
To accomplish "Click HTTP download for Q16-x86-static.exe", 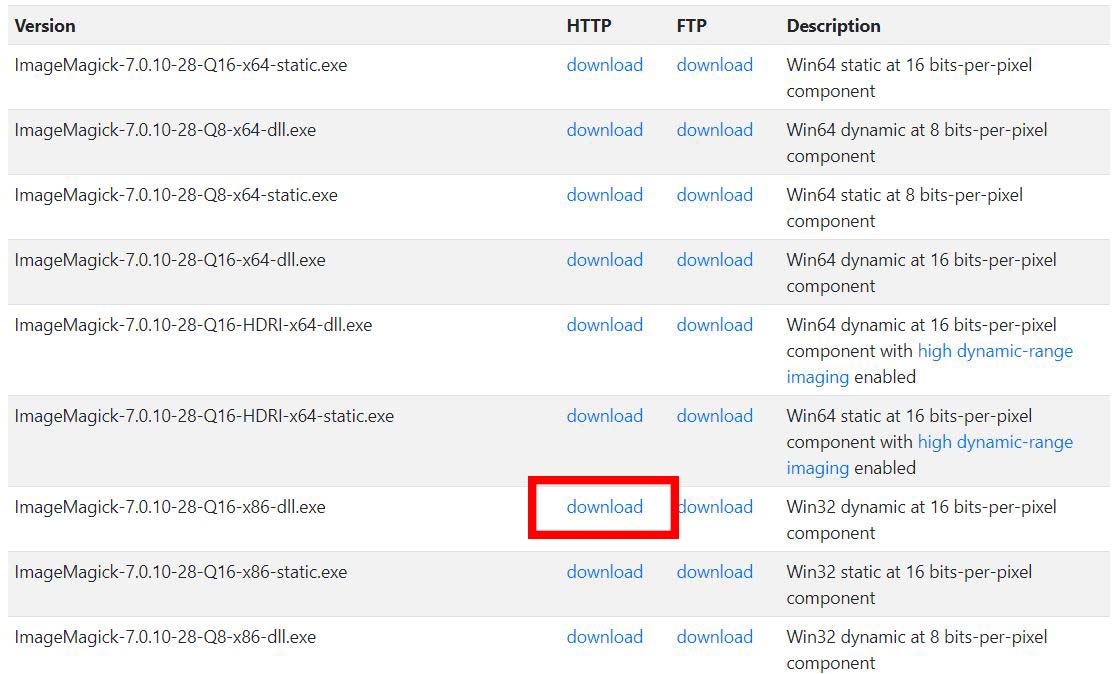I will pyautogui.click(x=604, y=572).
